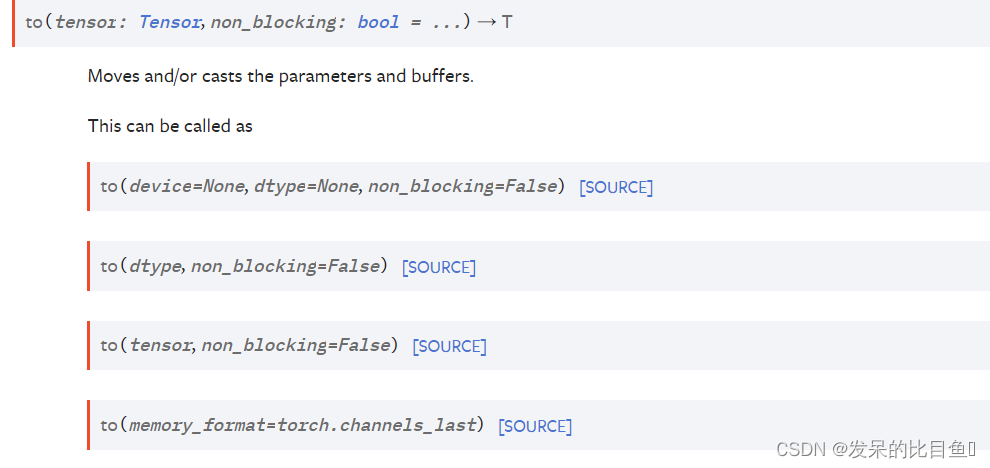Viewport: 990px width, 468px height.
Task: Click the device=None parameter text
Action: click(187, 186)
